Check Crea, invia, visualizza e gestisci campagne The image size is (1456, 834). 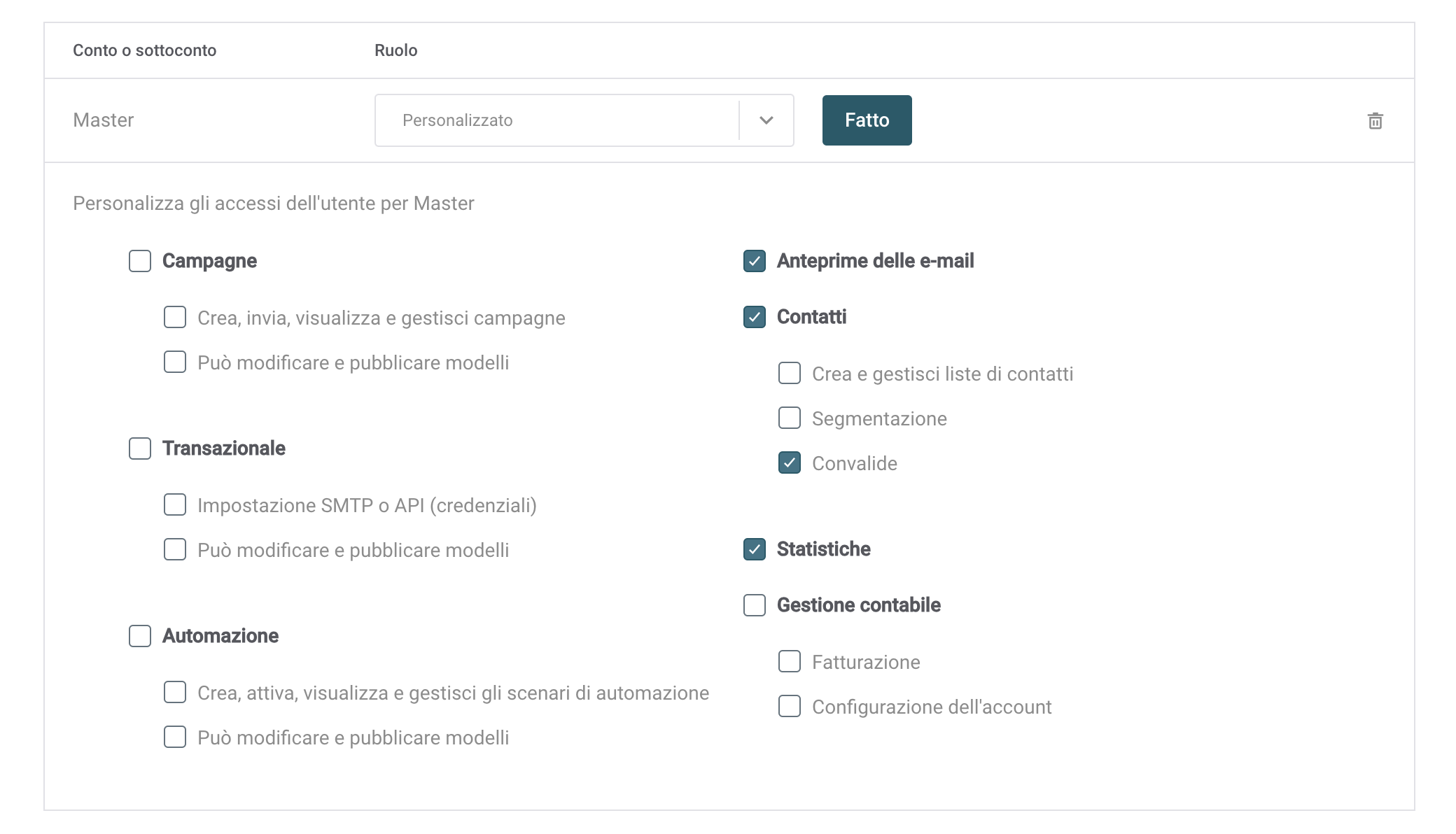coord(175,317)
